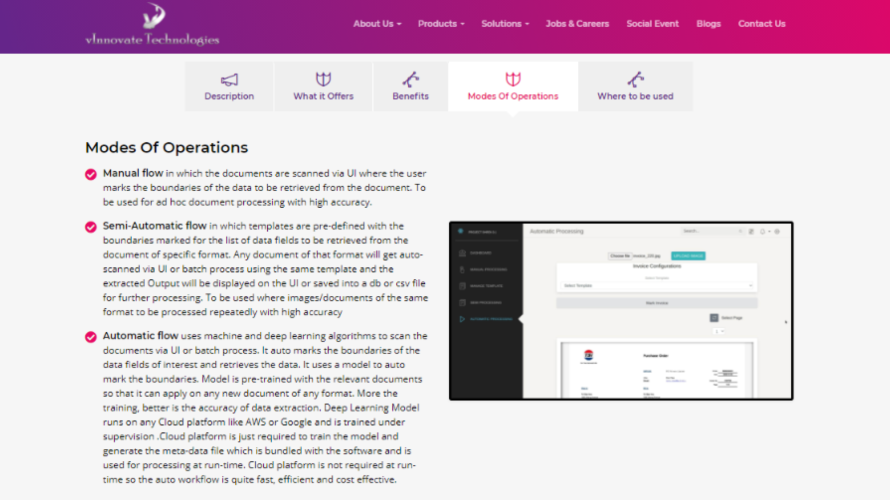Click the Description megaphone icon

point(229,79)
